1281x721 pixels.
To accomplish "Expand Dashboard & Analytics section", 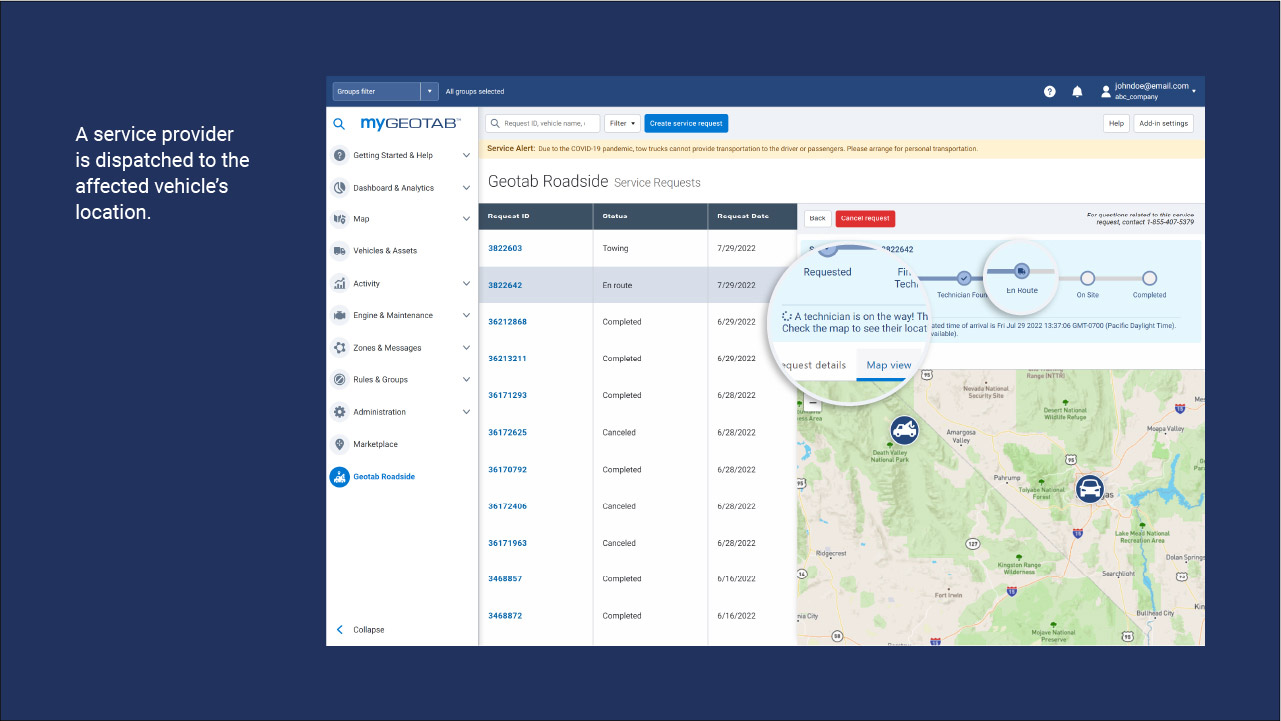I will coord(466,187).
